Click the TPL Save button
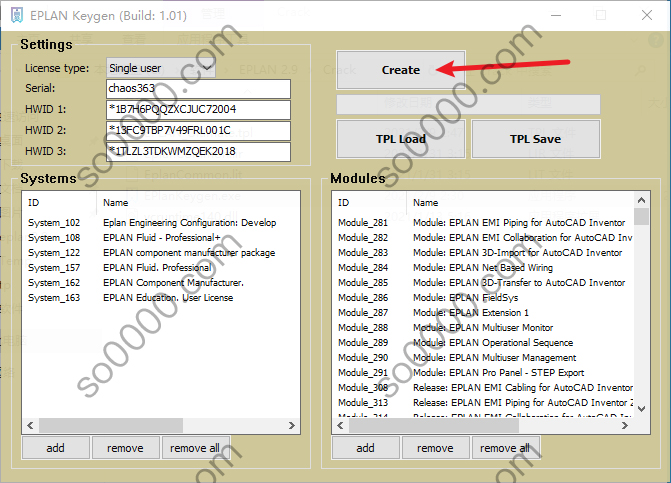Viewport: 671px width, 483px height. coord(535,139)
